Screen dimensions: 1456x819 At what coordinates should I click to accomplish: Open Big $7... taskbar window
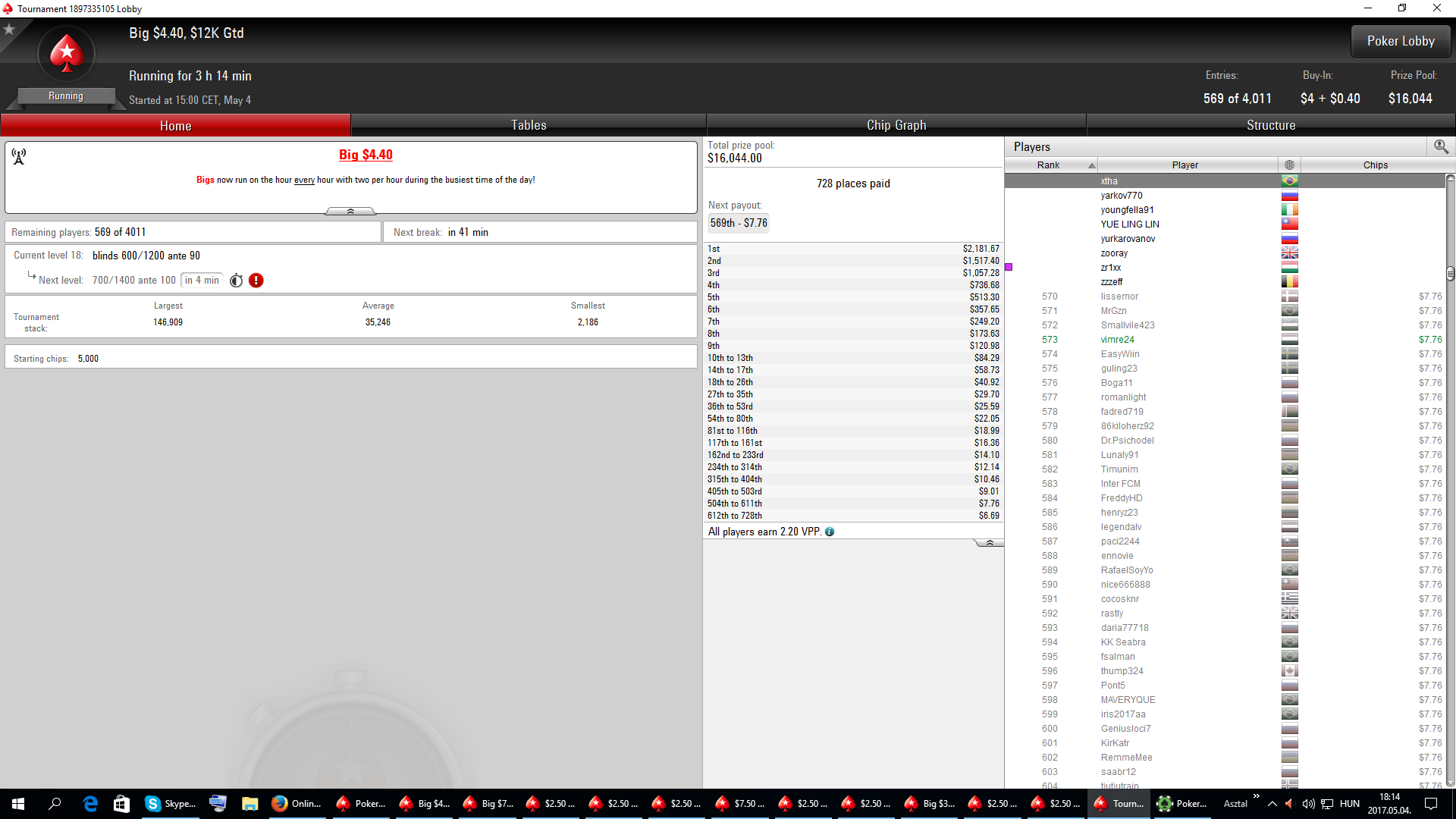pos(488,804)
